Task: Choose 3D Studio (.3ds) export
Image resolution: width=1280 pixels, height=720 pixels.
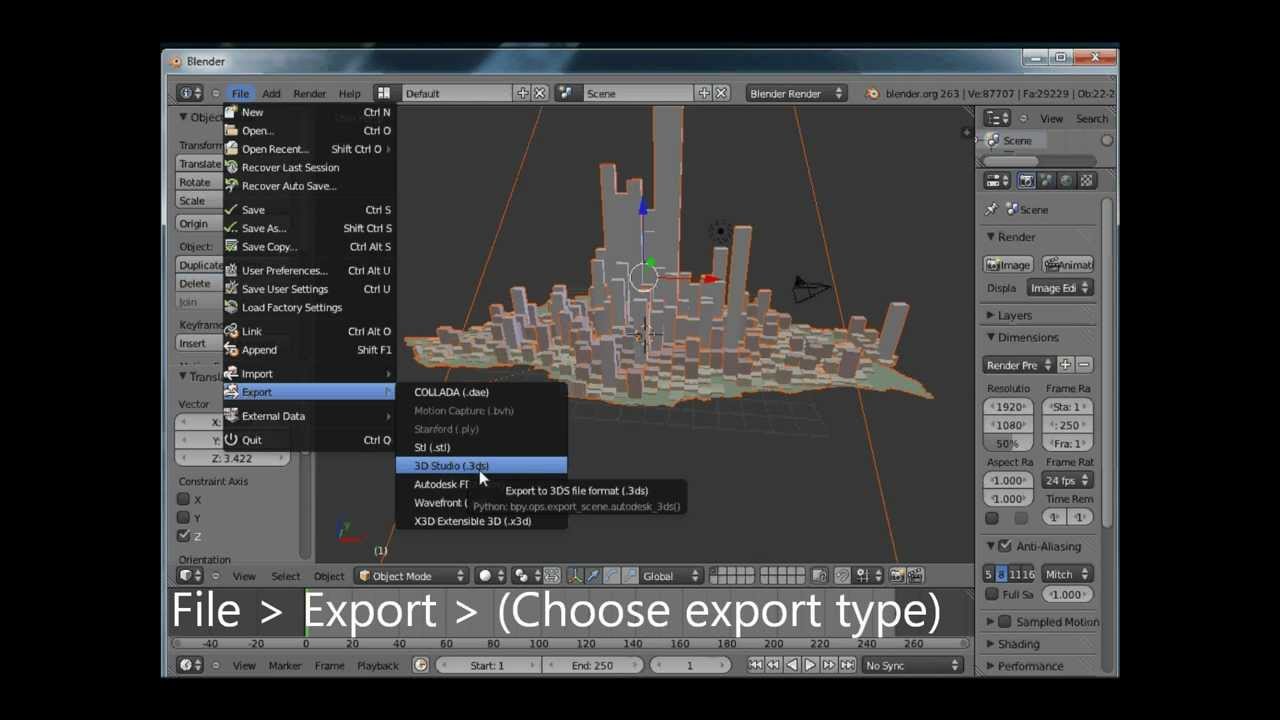Action: [x=482, y=466]
